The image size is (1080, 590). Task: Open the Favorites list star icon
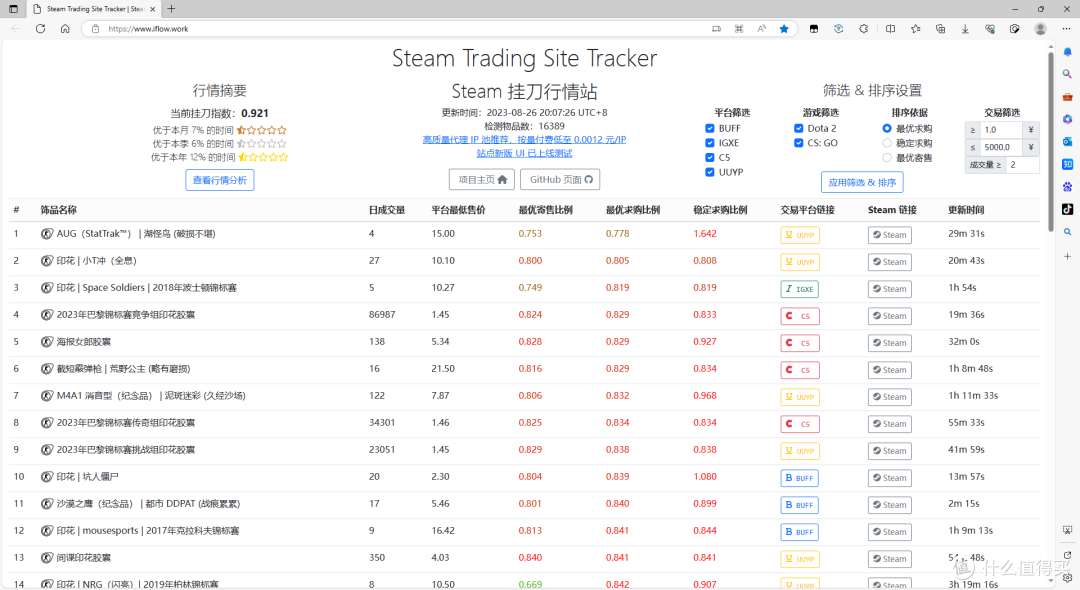915,29
